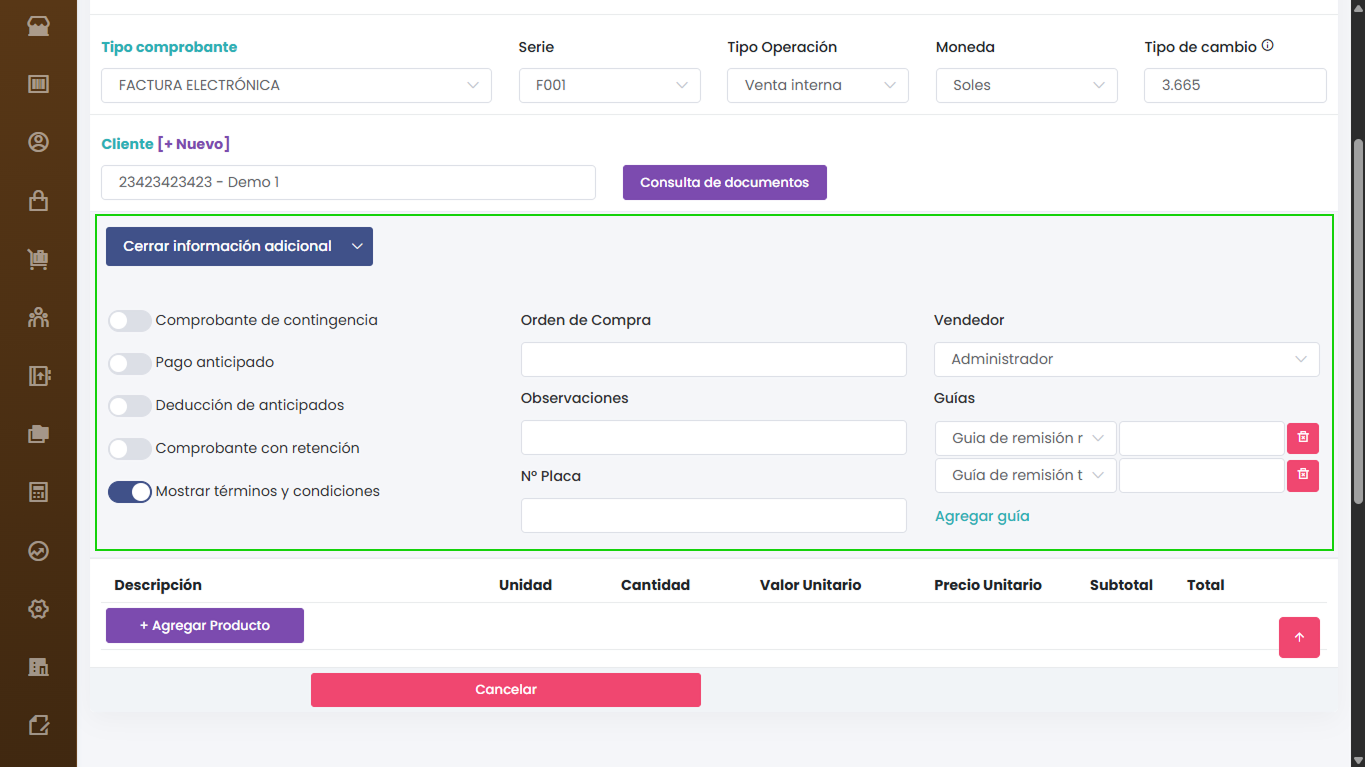Image resolution: width=1365 pixels, height=767 pixels.
Task: Open the store icon in sidebar
Action: (38, 26)
